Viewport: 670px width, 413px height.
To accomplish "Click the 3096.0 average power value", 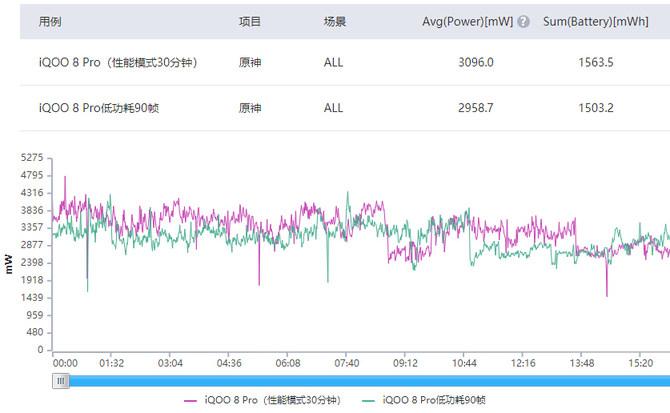I will [476, 62].
